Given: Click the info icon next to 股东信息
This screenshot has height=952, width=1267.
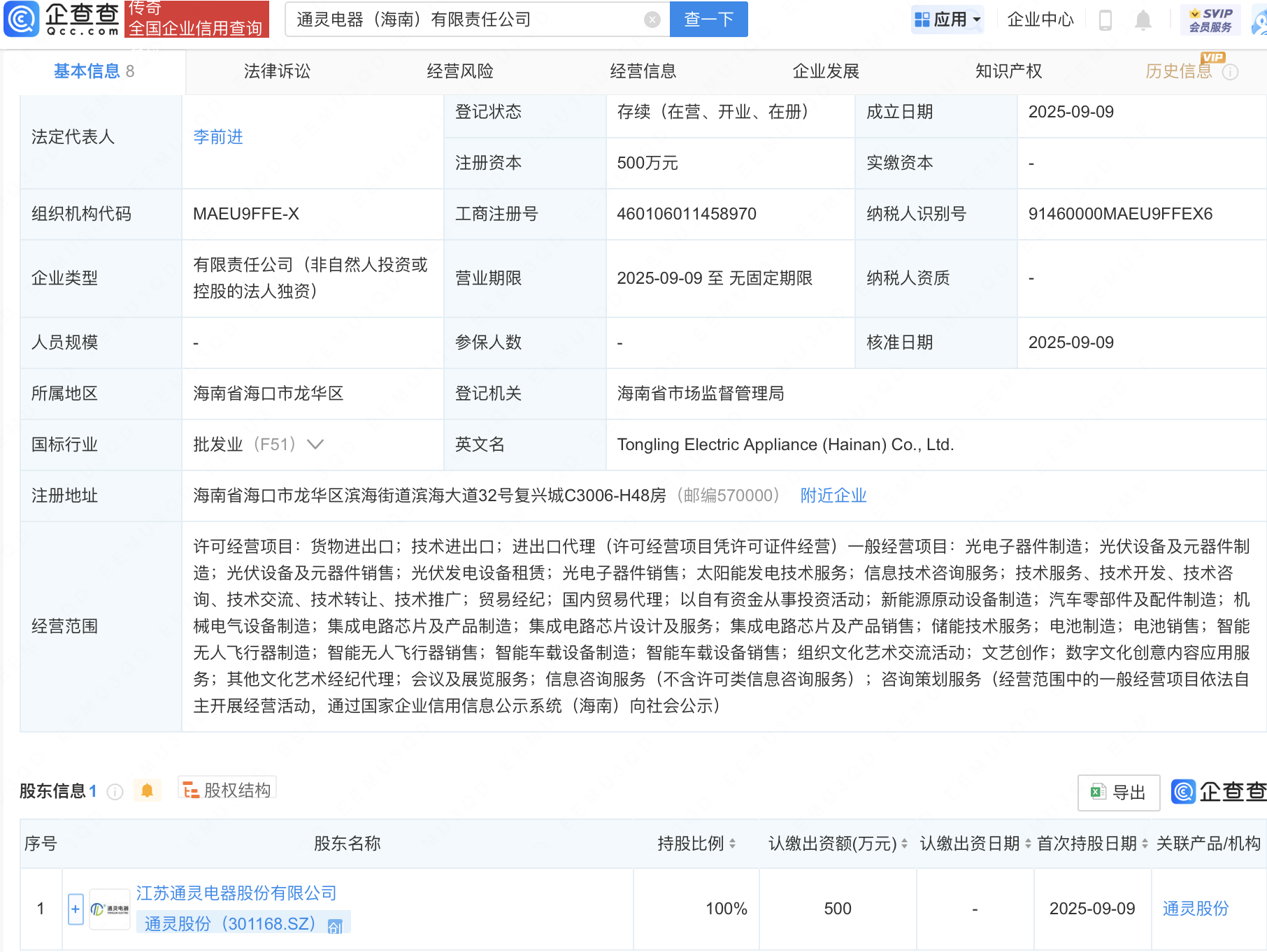Looking at the screenshot, I should coord(115,791).
